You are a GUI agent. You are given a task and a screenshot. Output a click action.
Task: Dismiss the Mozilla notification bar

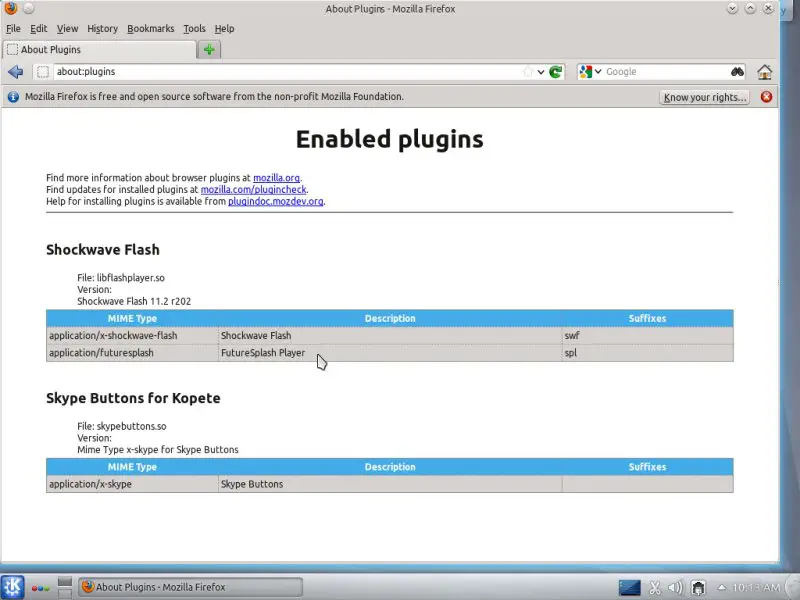[766, 97]
